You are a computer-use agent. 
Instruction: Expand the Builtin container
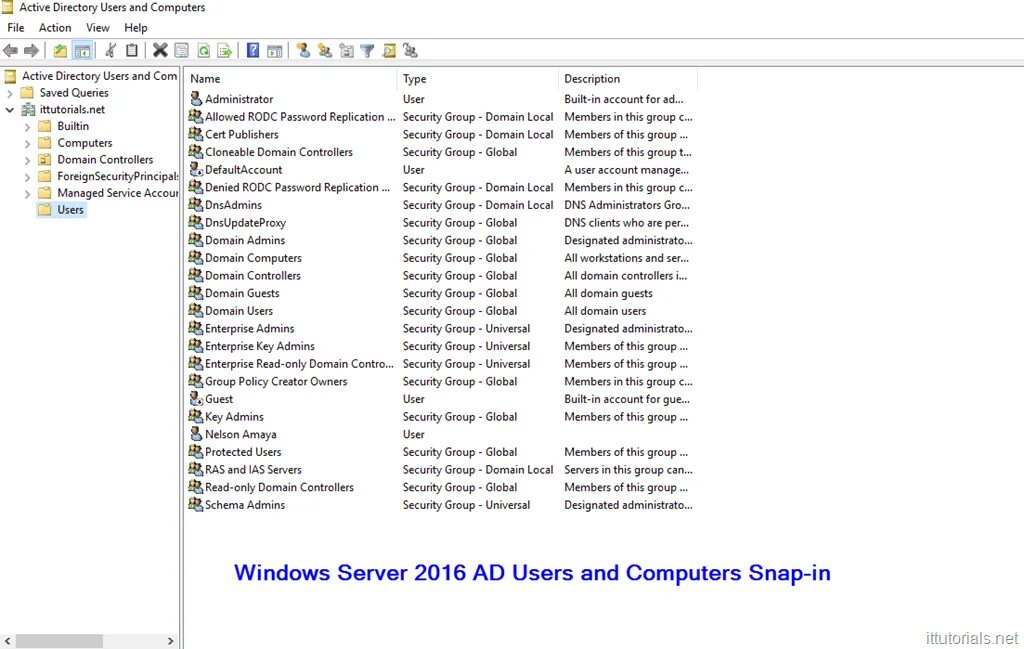coord(27,127)
